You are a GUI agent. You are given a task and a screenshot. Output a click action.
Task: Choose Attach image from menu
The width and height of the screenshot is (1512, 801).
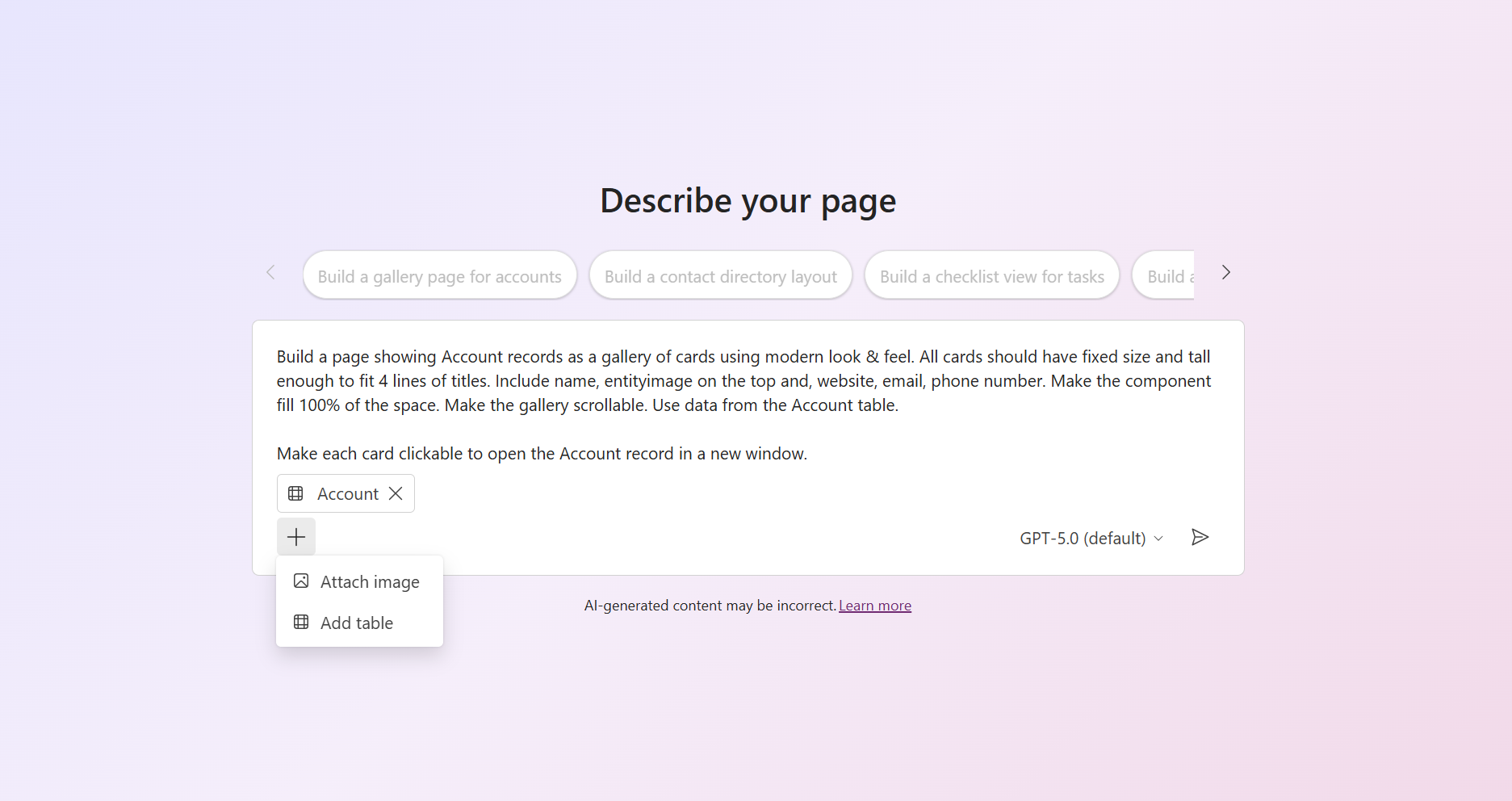point(360,581)
